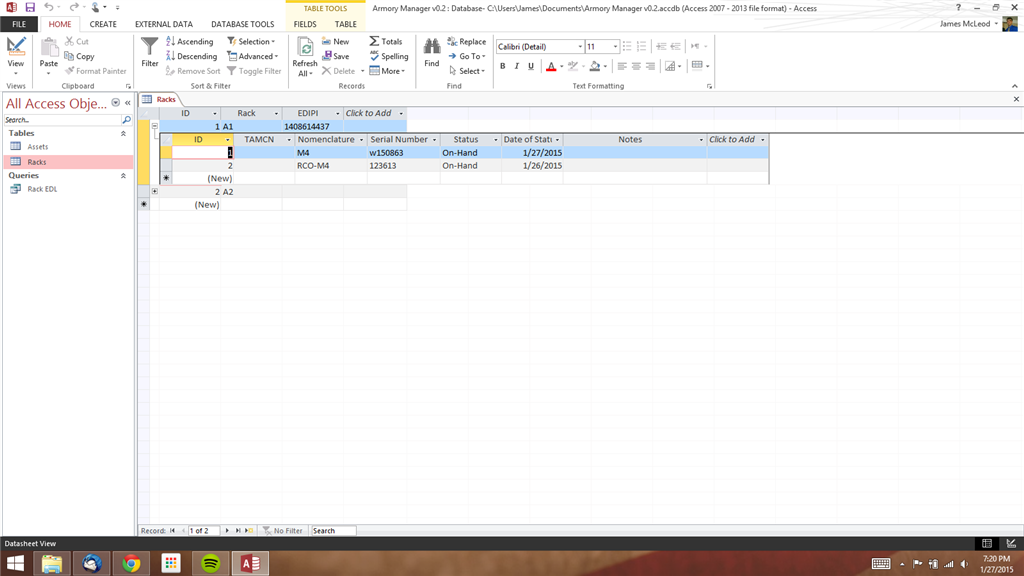Apply Italic formatting

pos(517,66)
